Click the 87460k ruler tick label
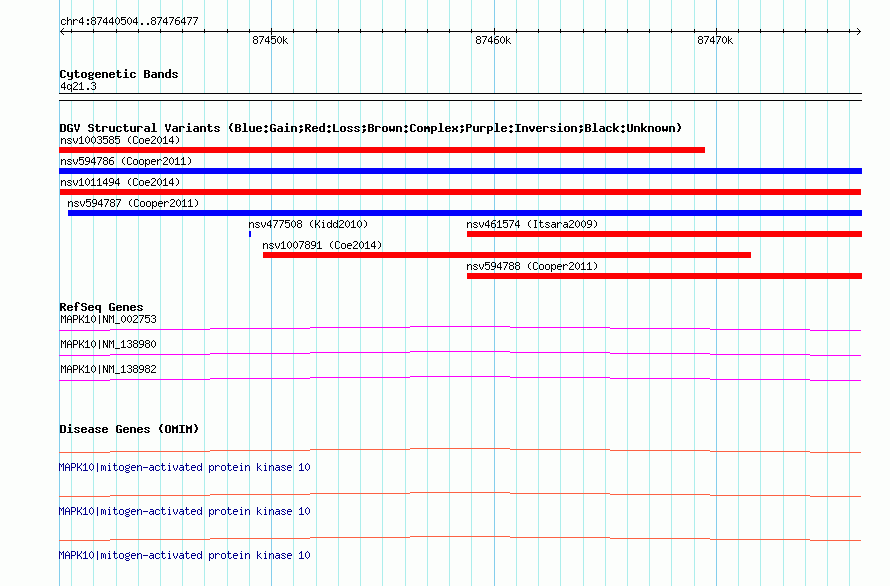The width and height of the screenshot is (890, 586). [493, 40]
